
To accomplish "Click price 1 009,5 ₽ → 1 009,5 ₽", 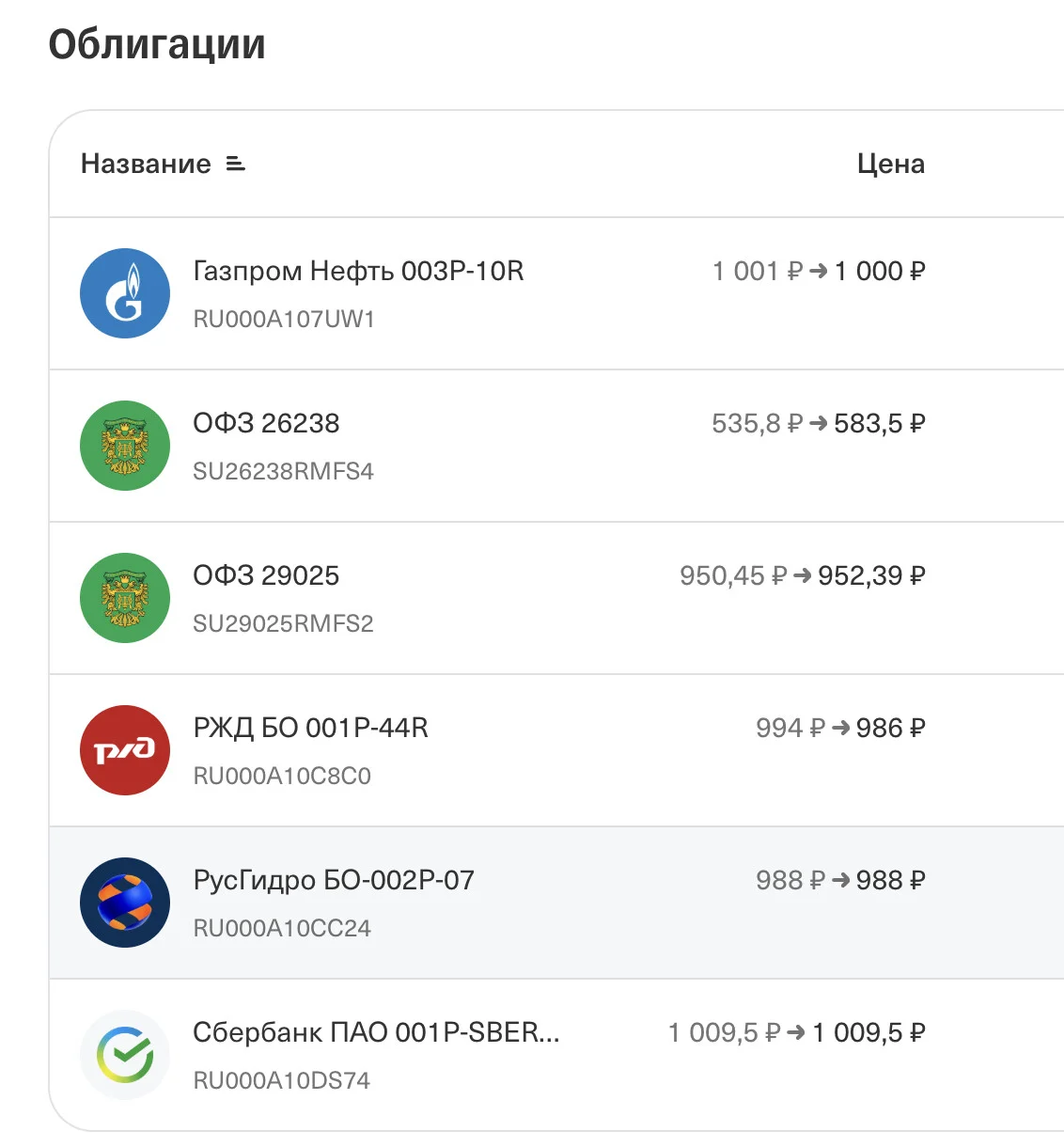I will pyautogui.click(x=797, y=1032).
